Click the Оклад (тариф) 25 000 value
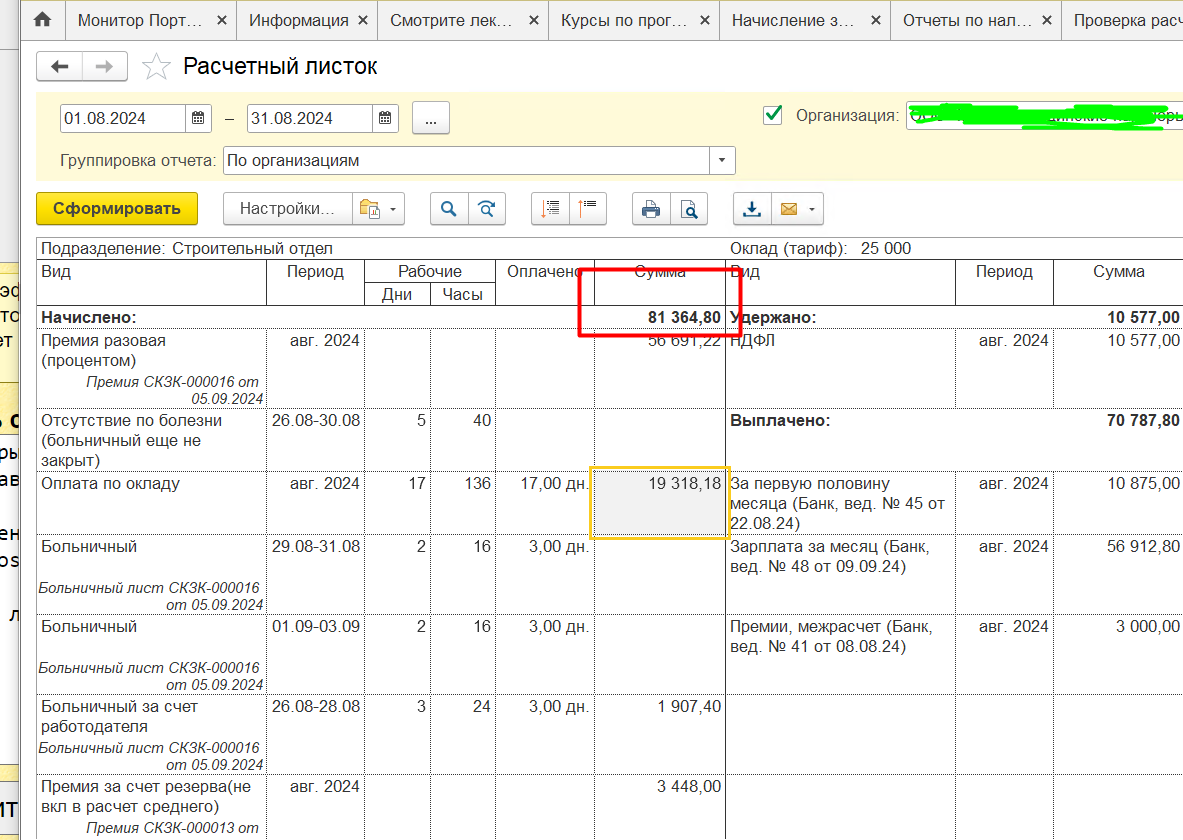The width and height of the screenshot is (1183, 840). coord(886,248)
